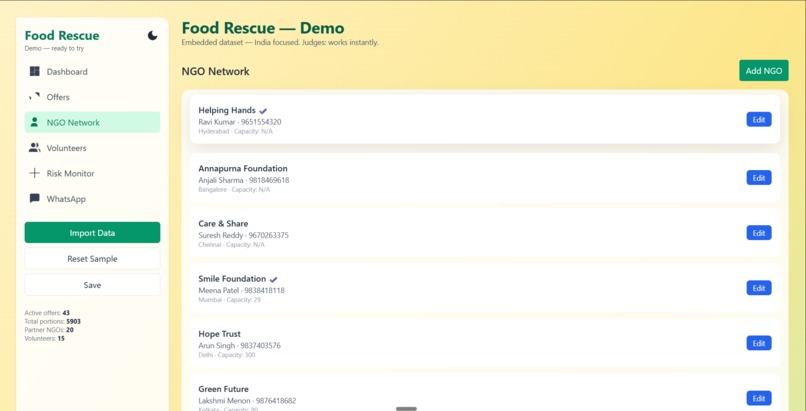Screen dimensions: 806x411
Task: Click Hyderabad capacity line
Action: [235, 132]
